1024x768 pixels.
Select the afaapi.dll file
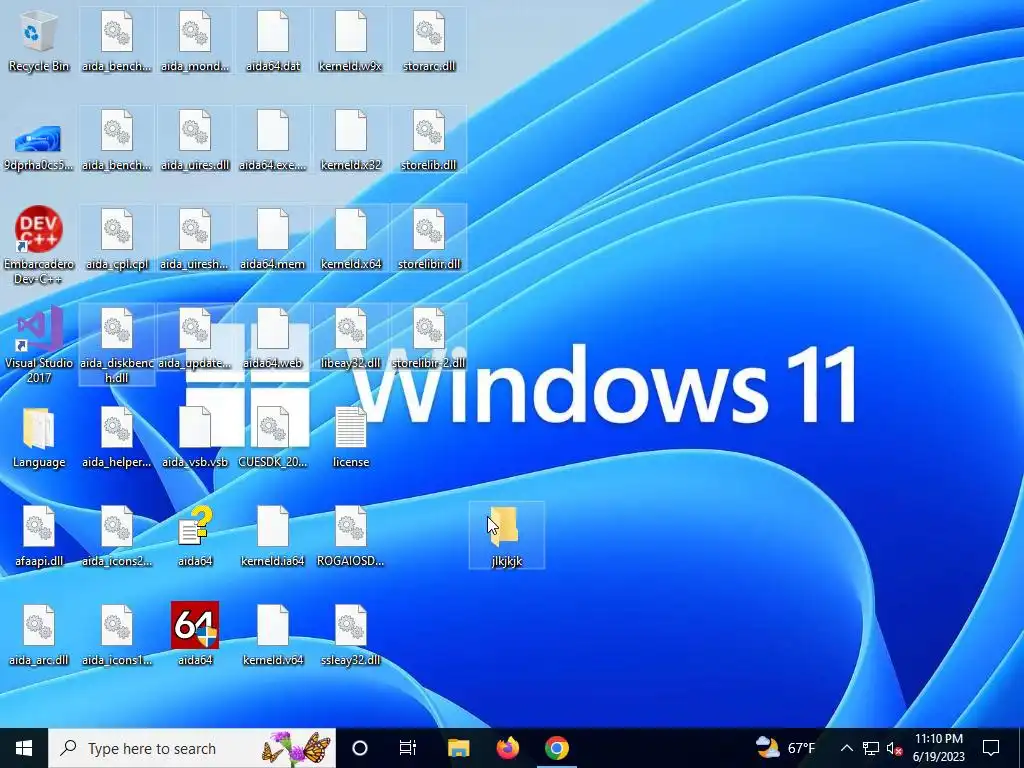(39, 535)
